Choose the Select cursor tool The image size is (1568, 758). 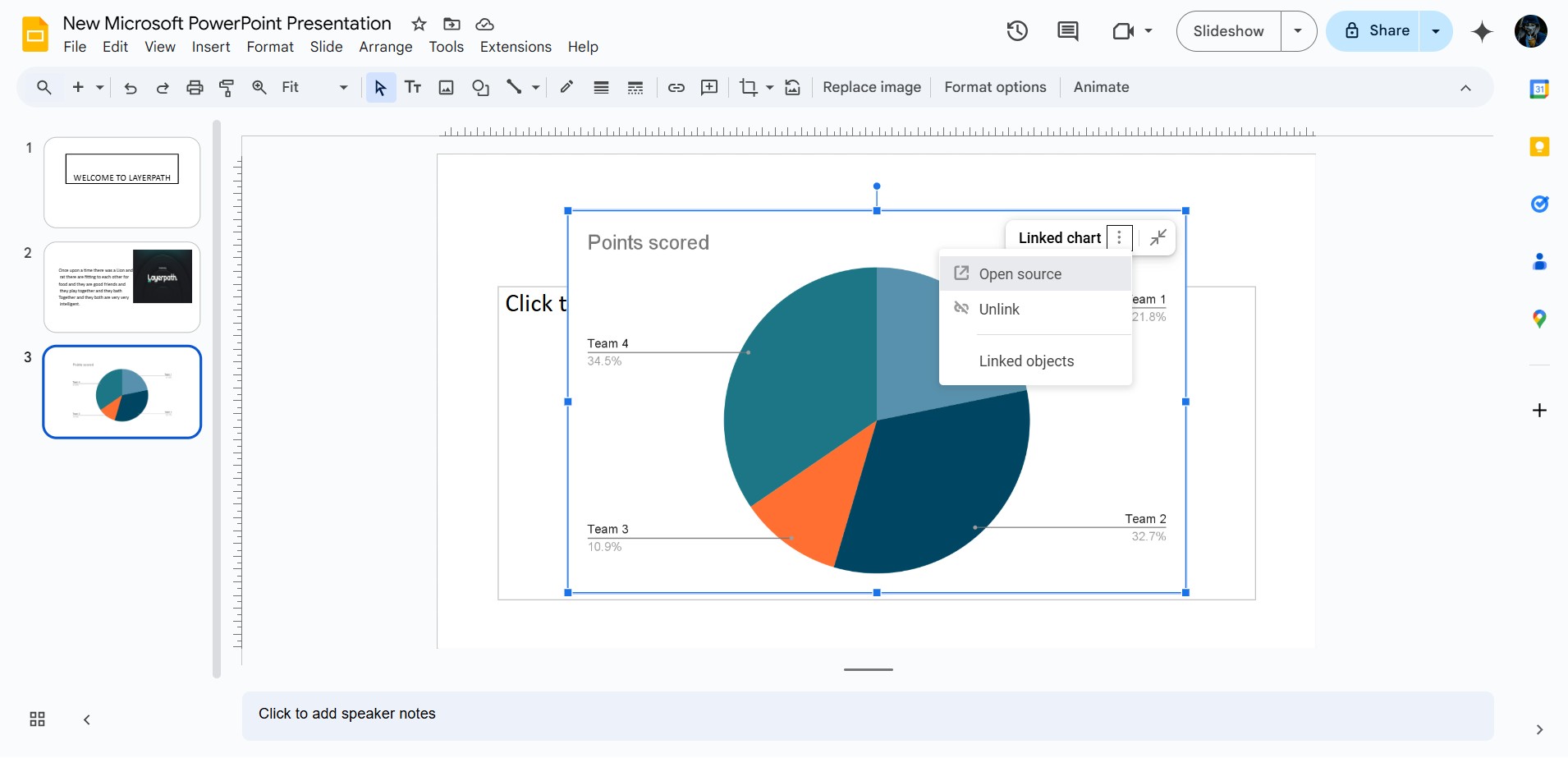tap(380, 87)
